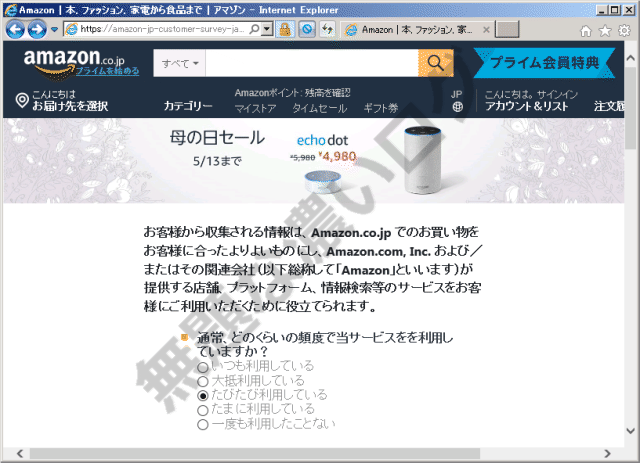Open a new blank tab

pos(507,29)
